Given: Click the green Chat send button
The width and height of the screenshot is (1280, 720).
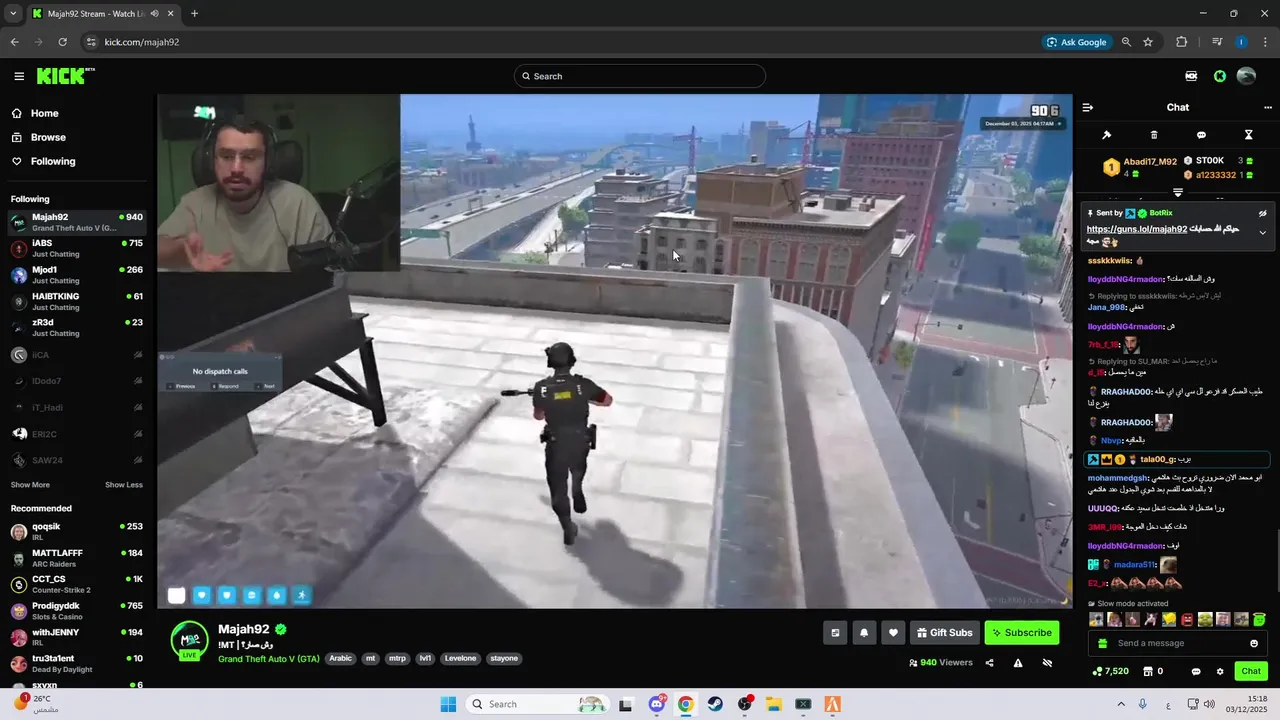Looking at the screenshot, I should [1250, 671].
